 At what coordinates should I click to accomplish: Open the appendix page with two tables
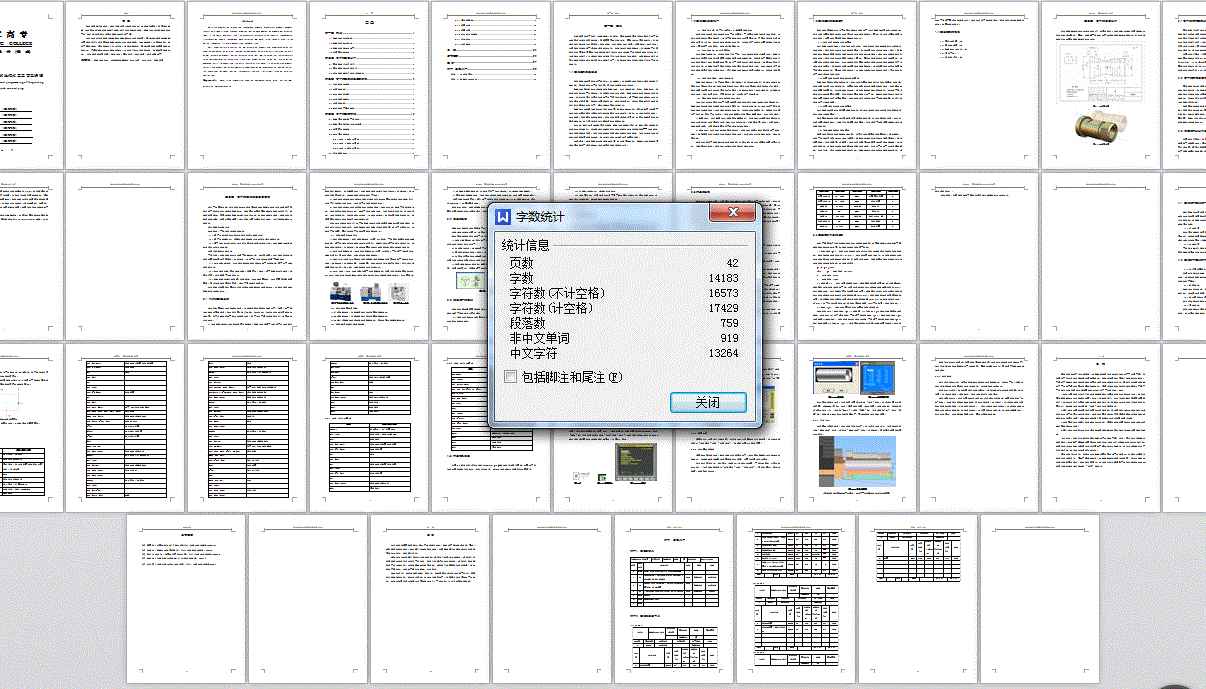673,599
